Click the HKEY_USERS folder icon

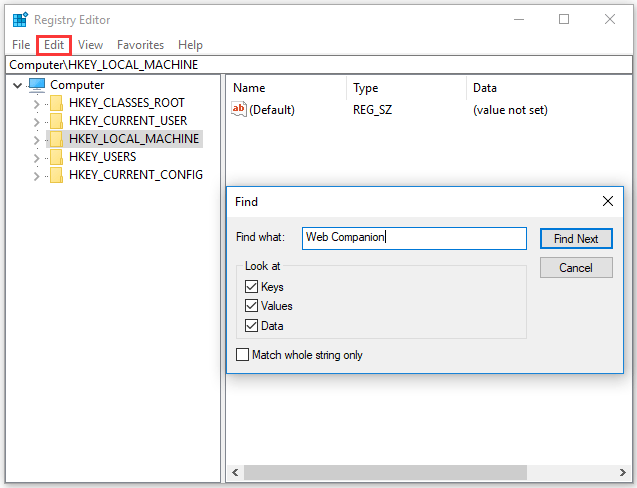coord(56,157)
